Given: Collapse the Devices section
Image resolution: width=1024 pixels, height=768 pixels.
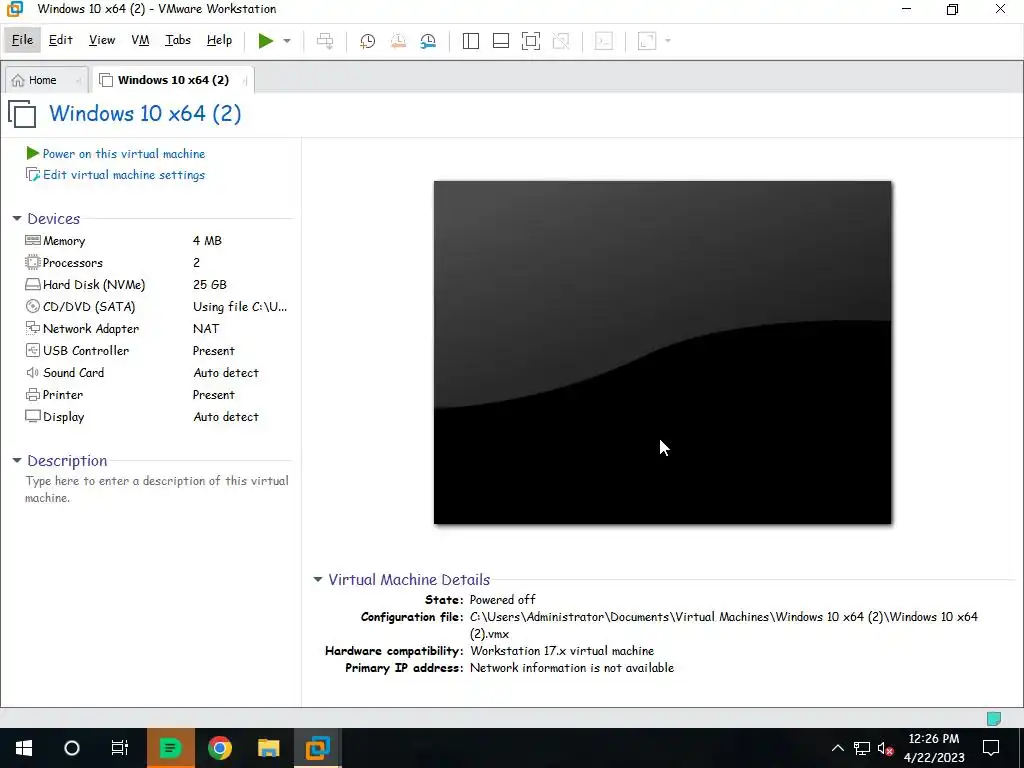Looking at the screenshot, I should click(x=17, y=219).
